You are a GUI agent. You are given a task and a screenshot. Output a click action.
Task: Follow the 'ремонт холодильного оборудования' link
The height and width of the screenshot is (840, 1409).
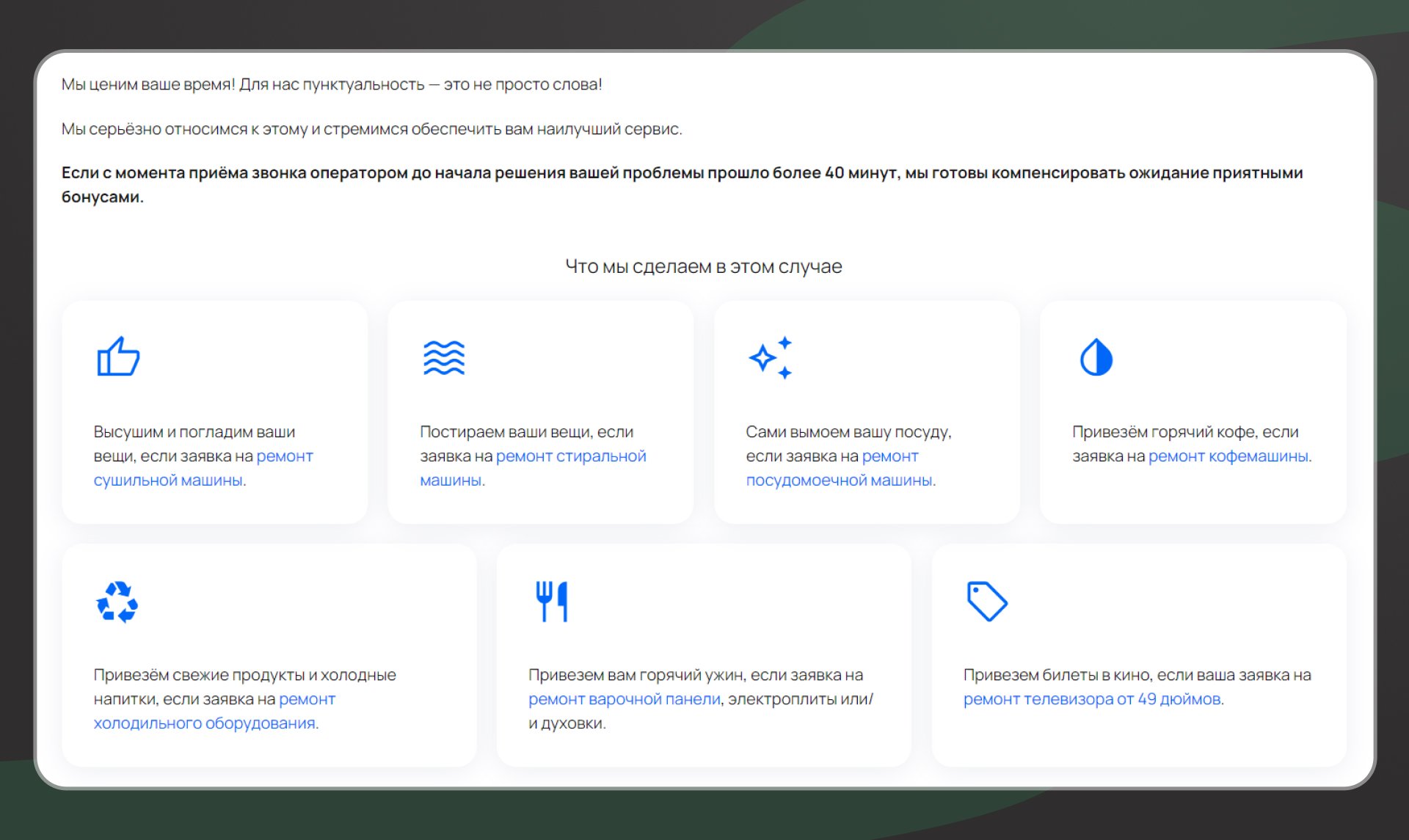tap(205, 723)
